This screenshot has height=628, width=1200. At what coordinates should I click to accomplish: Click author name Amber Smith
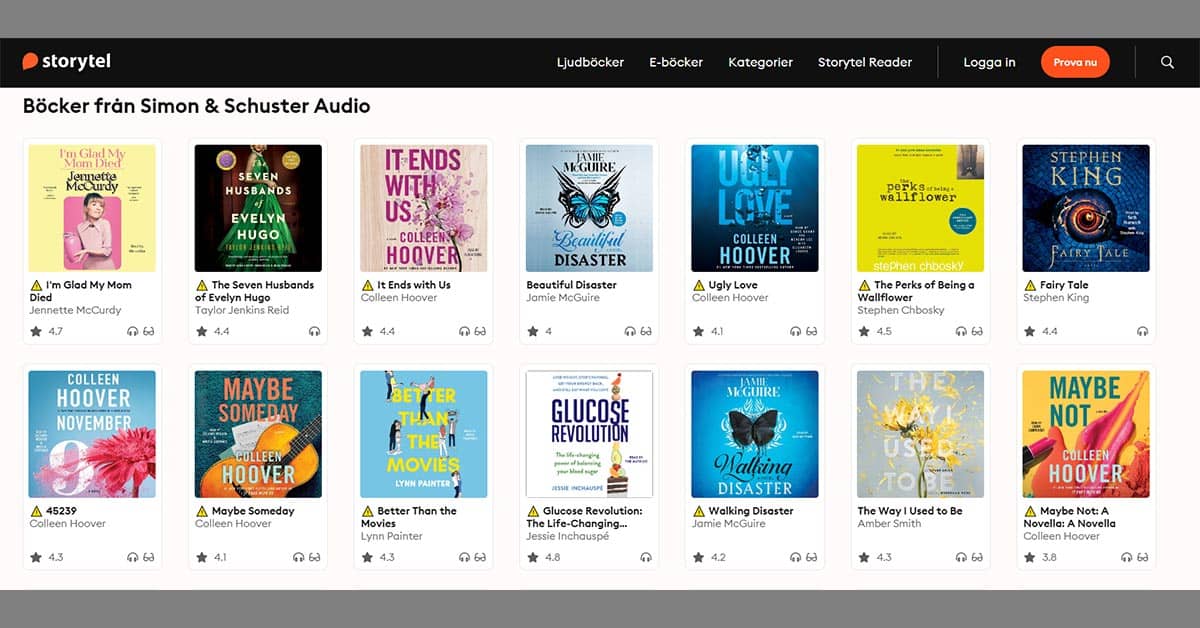click(x=889, y=524)
